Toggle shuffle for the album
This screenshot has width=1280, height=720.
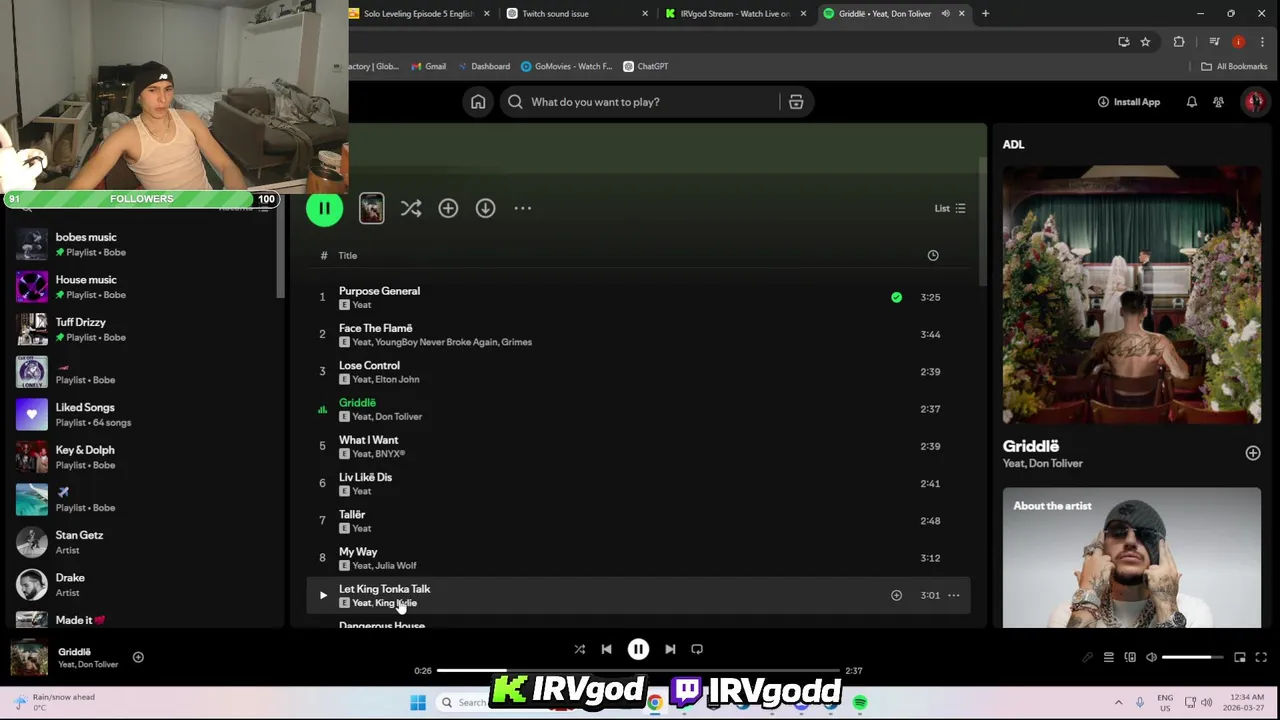pos(411,208)
